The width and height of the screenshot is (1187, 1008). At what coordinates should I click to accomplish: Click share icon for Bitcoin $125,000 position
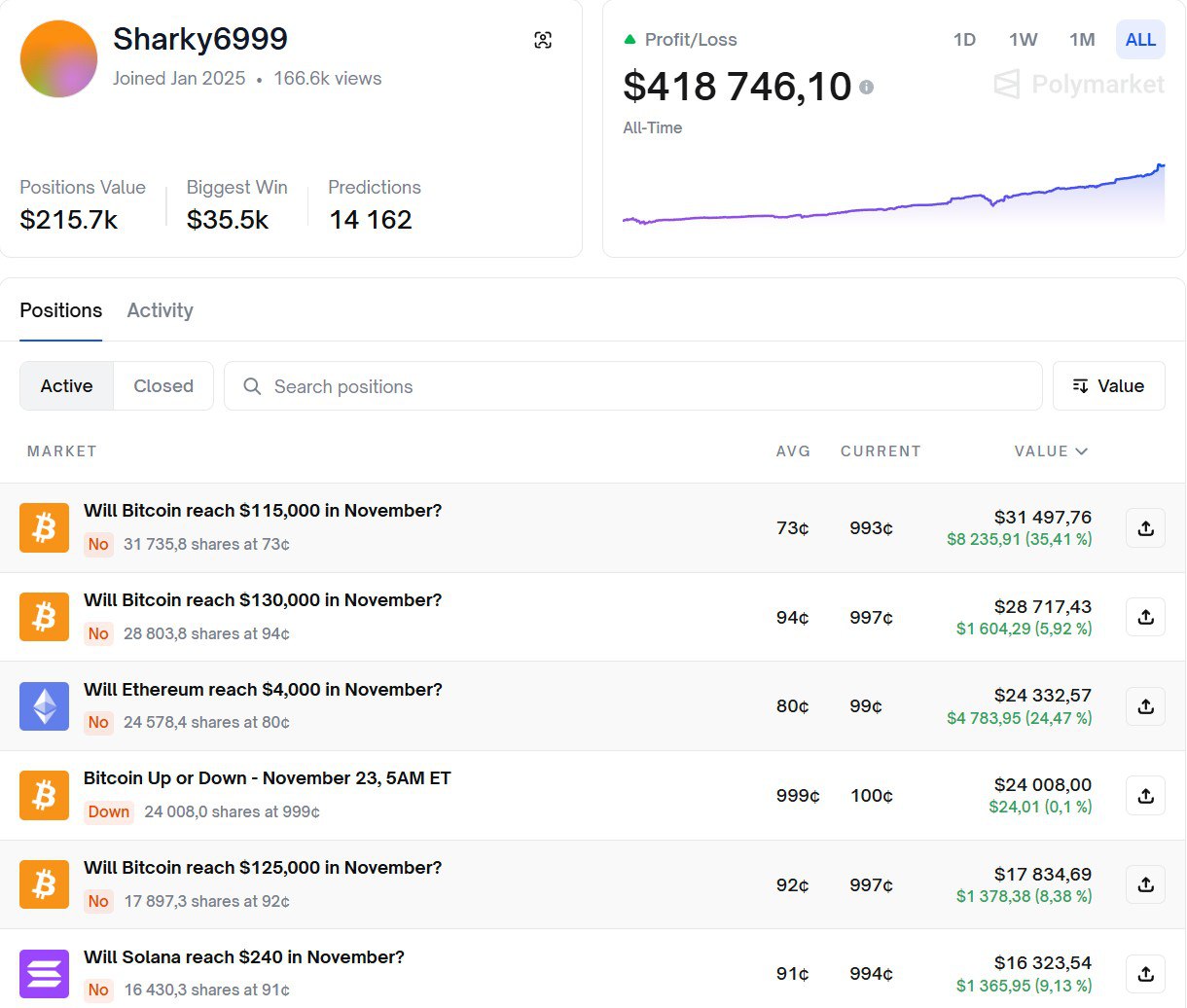pyautogui.click(x=1145, y=884)
